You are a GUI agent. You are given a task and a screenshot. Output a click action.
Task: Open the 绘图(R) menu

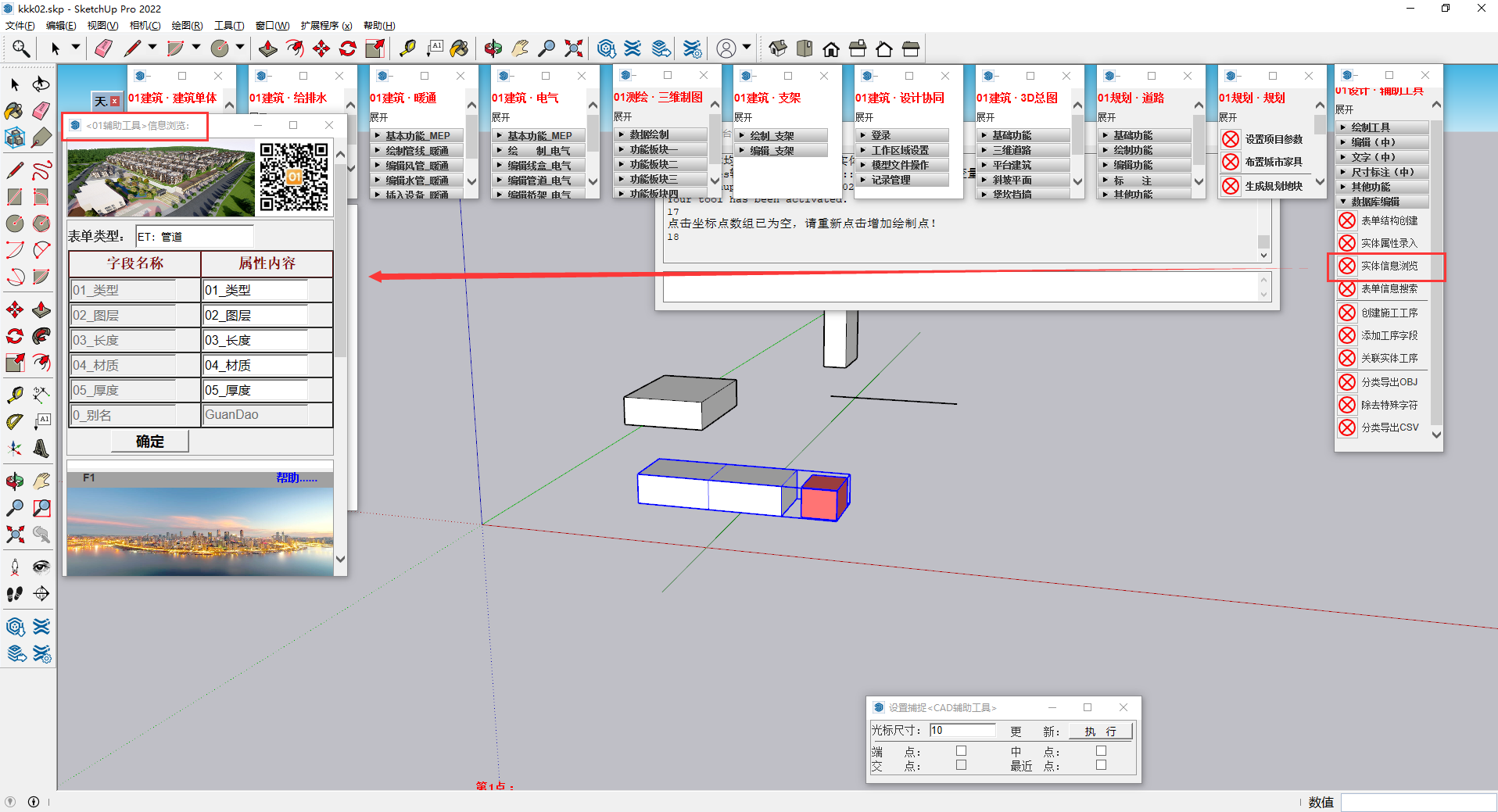pos(188,26)
